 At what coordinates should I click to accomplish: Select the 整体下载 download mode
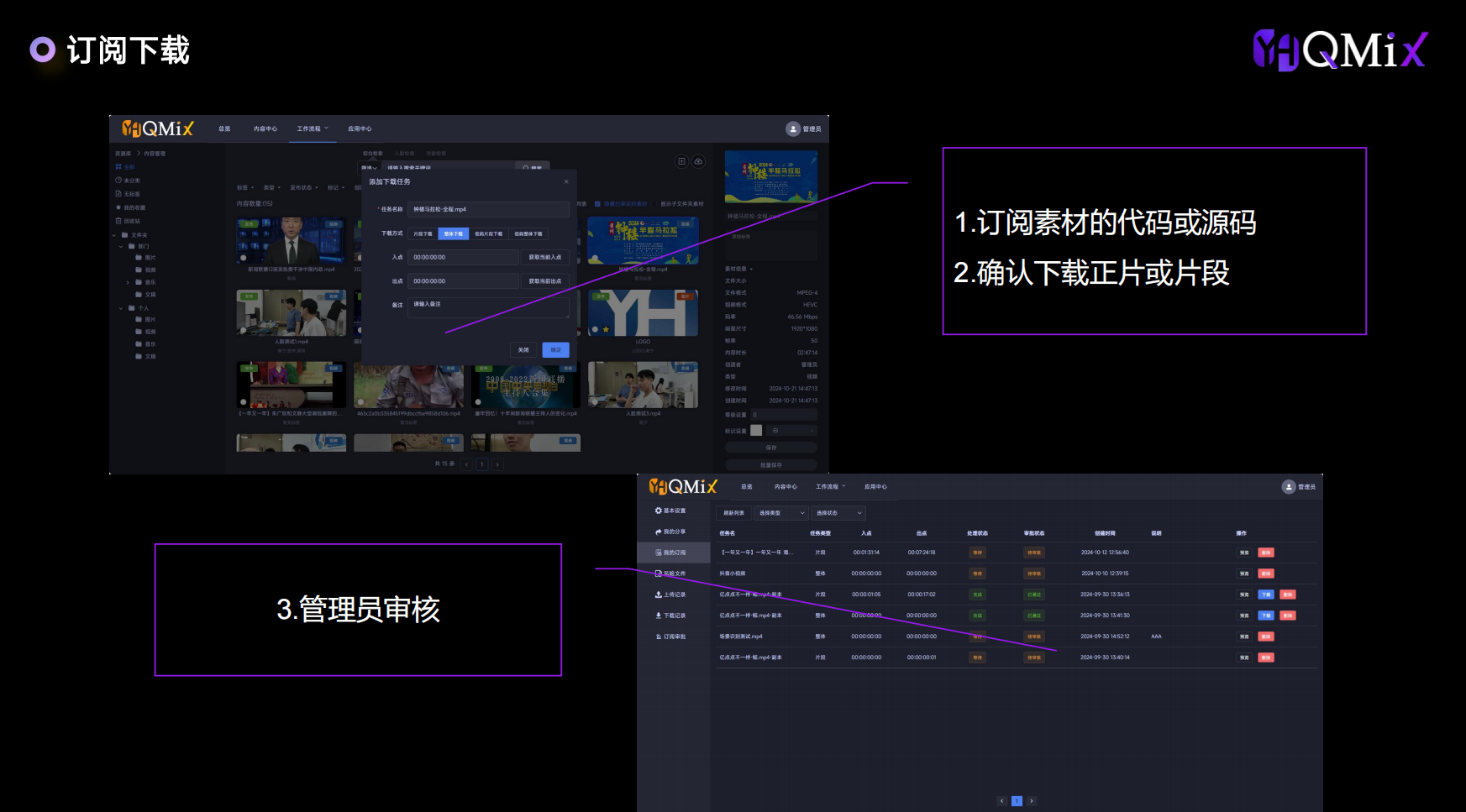click(454, 233)
